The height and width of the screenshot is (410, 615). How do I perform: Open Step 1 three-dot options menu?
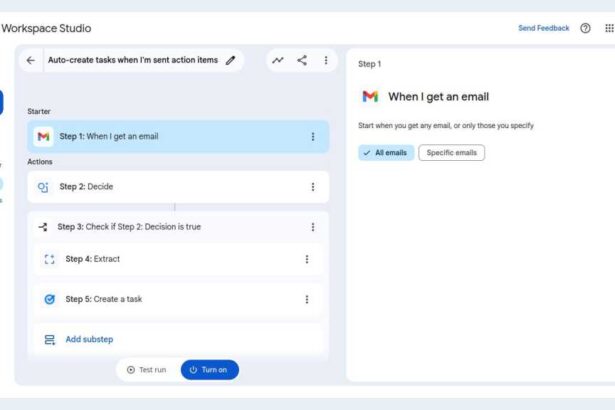312,136
